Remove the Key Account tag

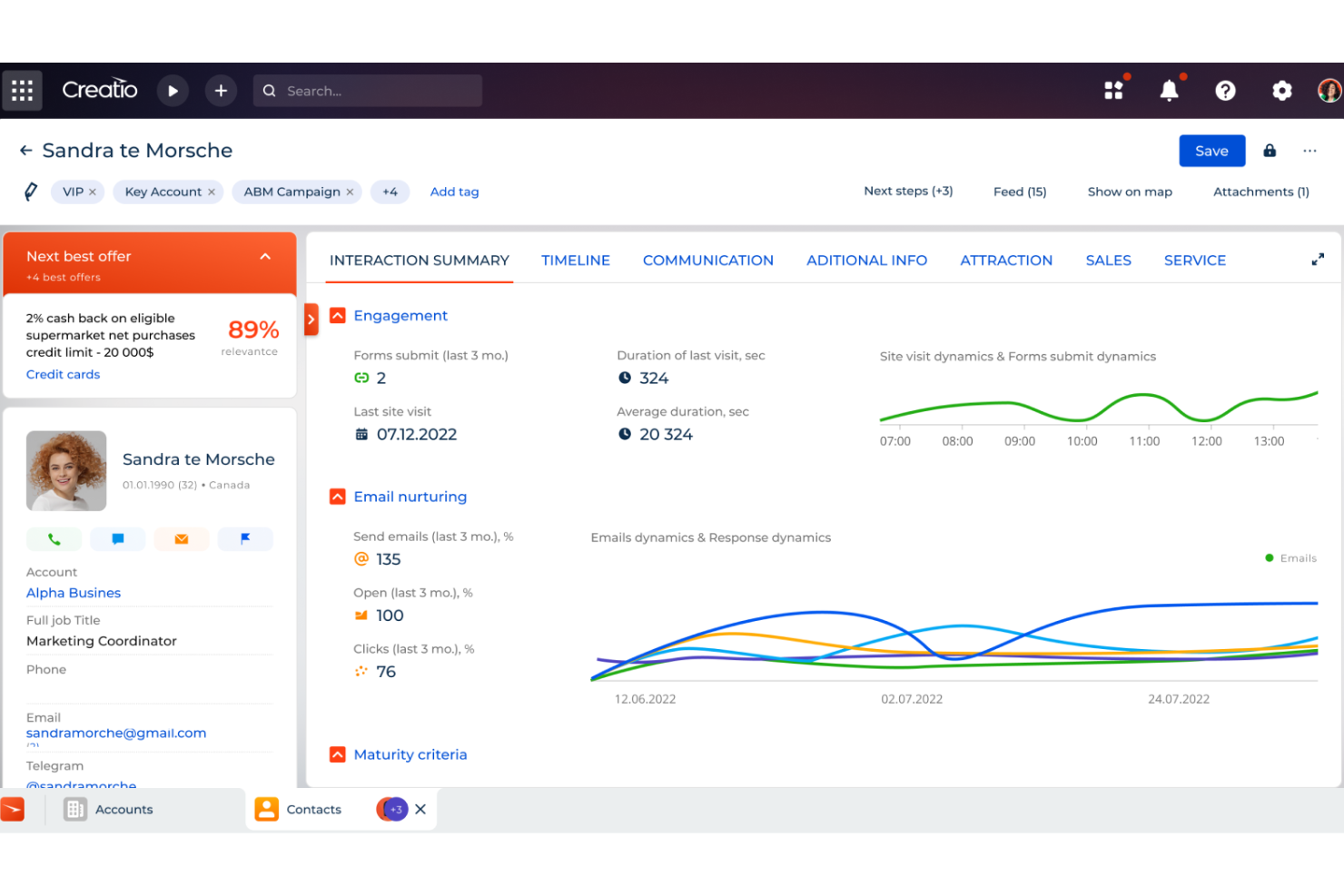point(211,192)
